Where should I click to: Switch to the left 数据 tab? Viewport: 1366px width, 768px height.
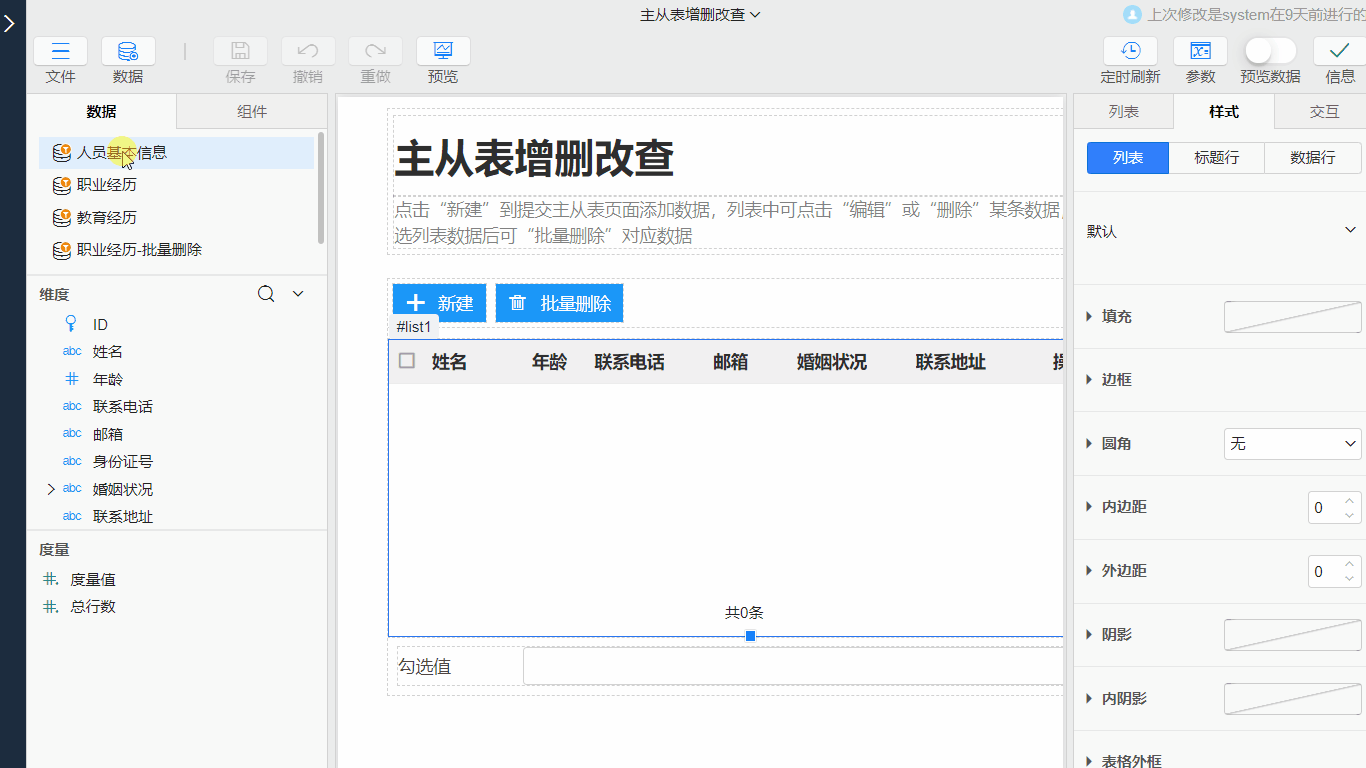pos(101,112)
